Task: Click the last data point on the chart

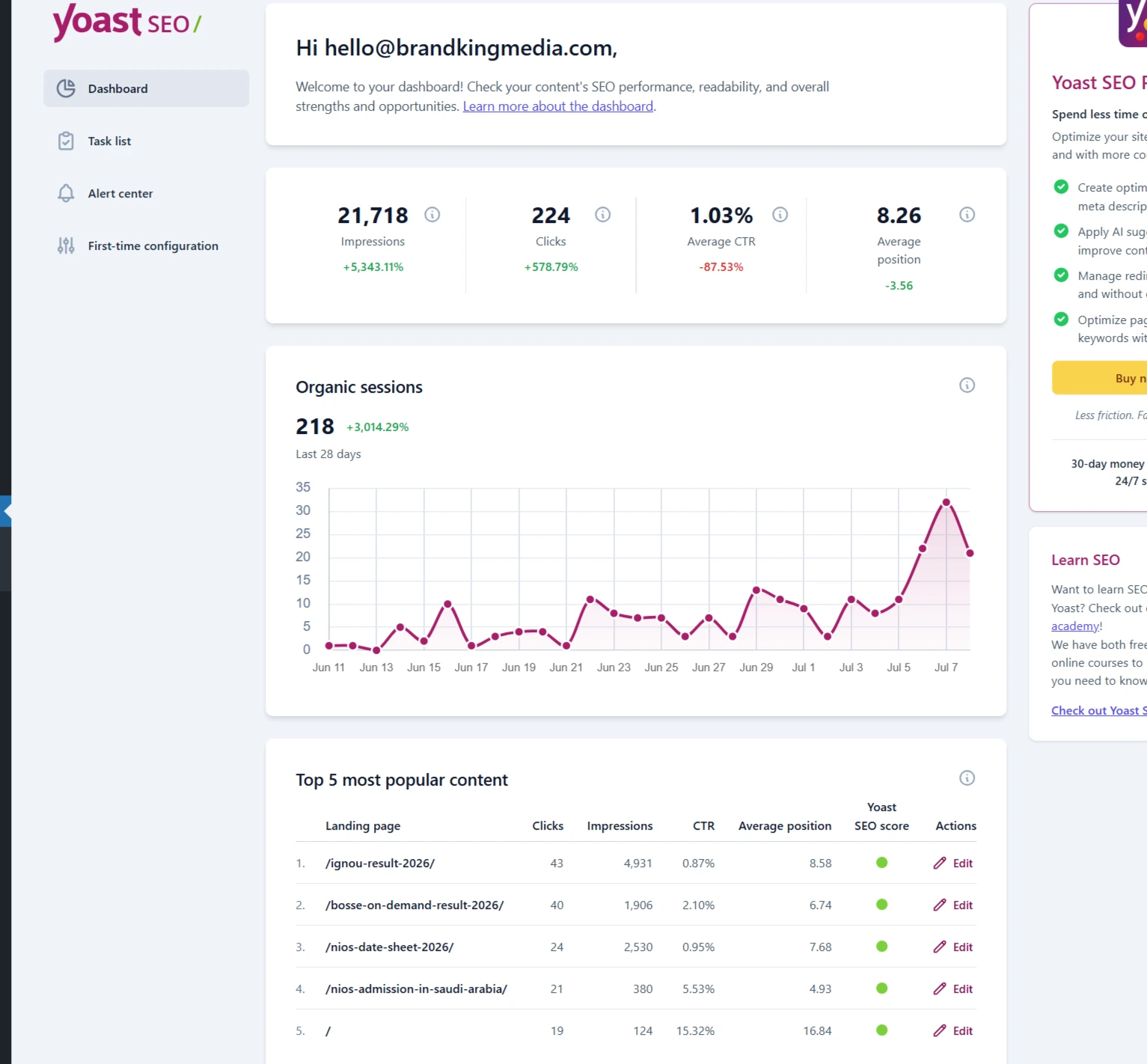Action: click(x=970, y=553)
